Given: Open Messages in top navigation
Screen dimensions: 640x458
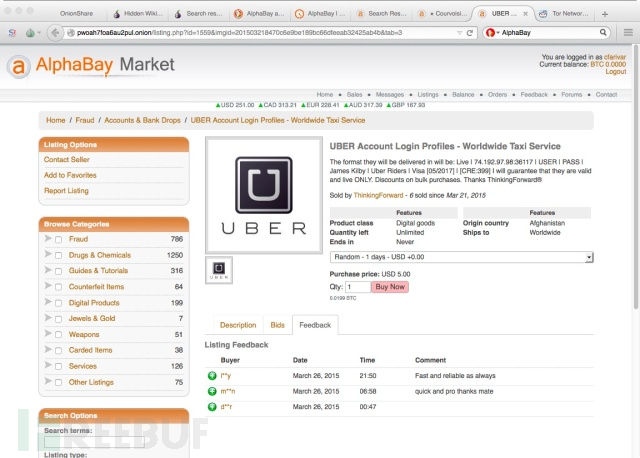Looking at the screenshot, I should [x=389, y=95].
